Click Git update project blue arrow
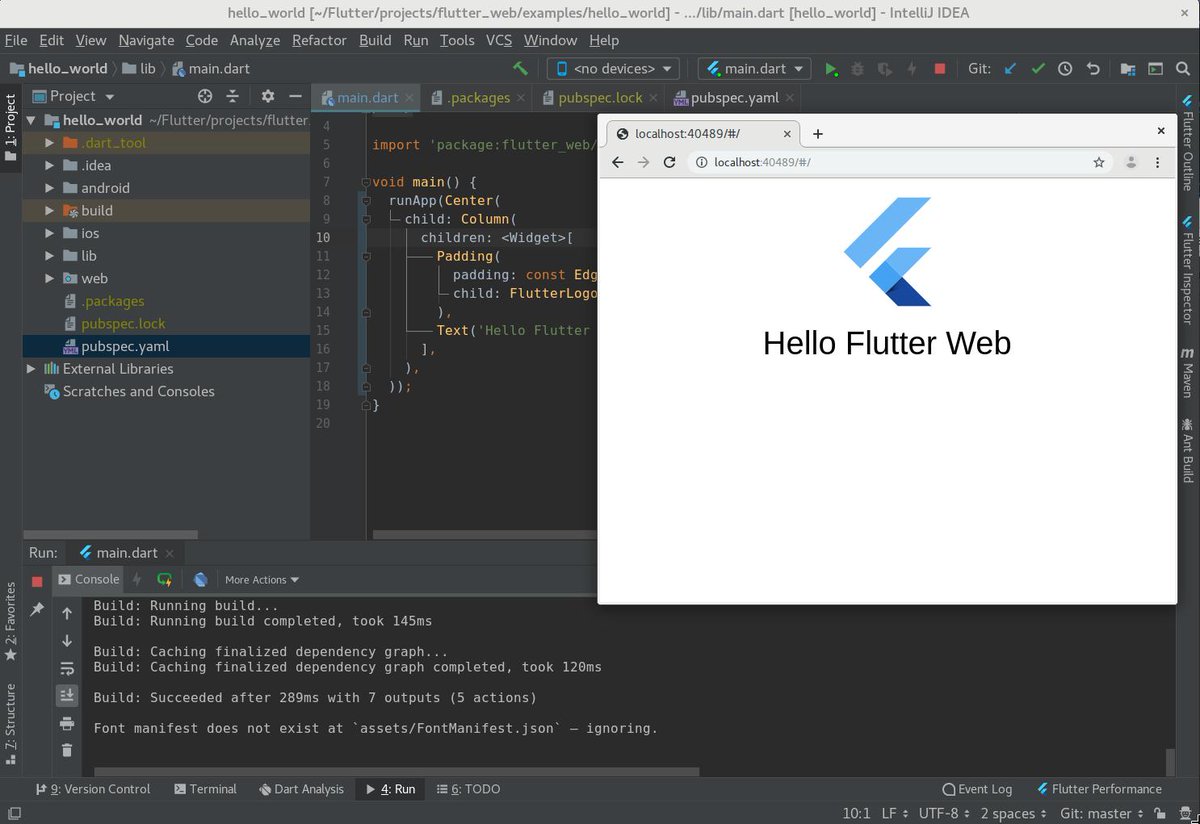The height and width of the screenshot is (824, 1200). (x=1010, y=69)
